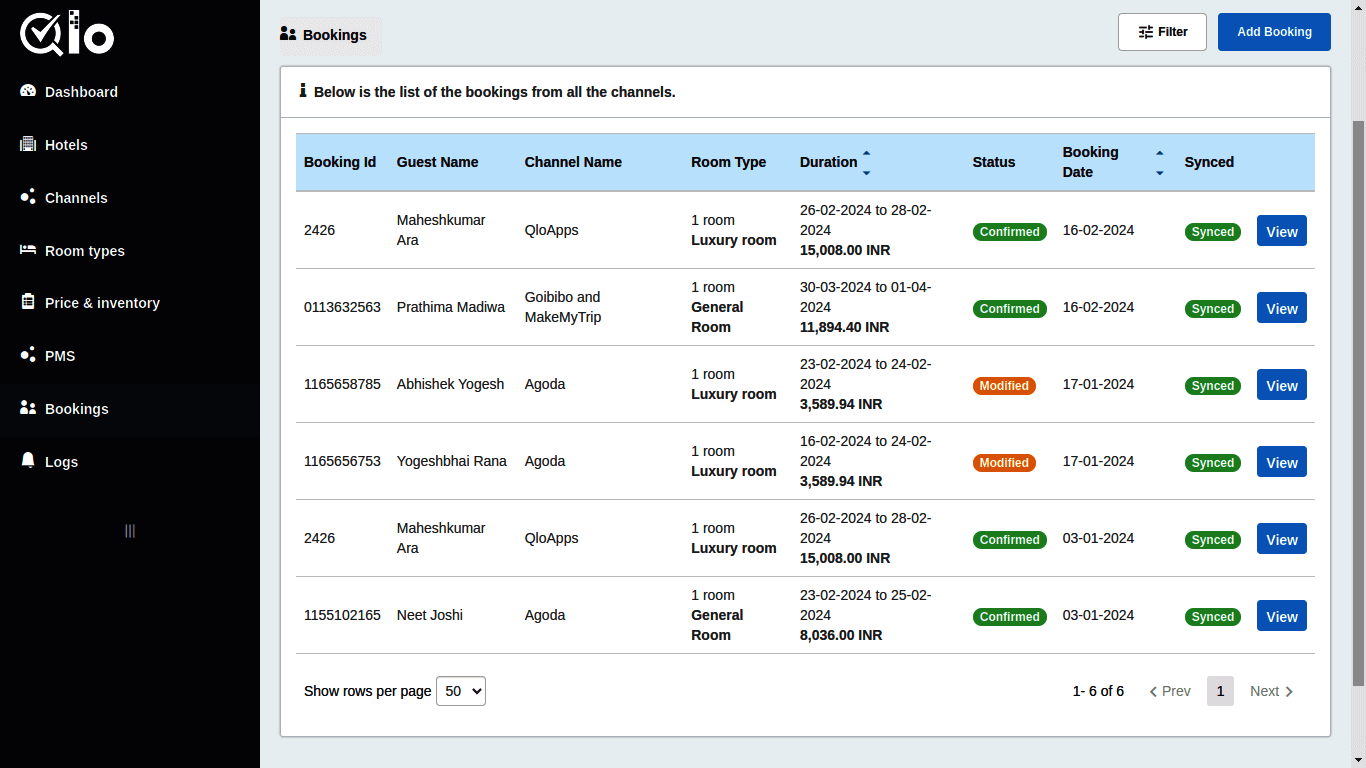
Task: Select the PMS icon in sidebar
Action: tap(26, 355)
